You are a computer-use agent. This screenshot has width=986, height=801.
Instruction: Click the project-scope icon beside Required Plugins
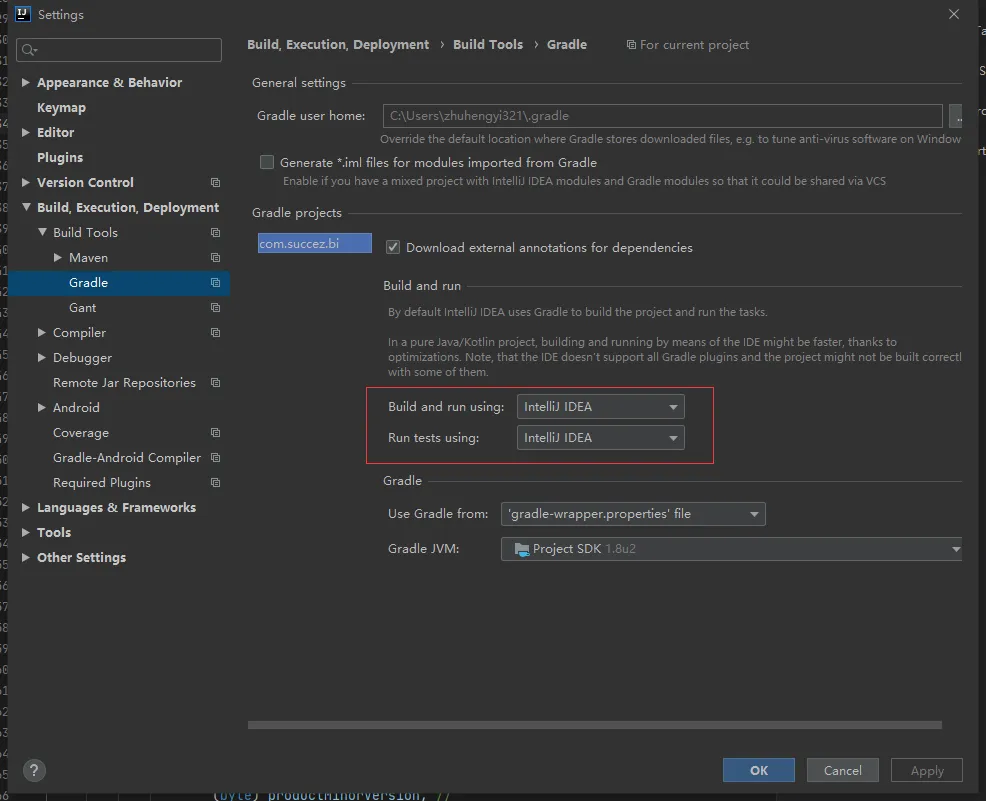click(215, 483)
